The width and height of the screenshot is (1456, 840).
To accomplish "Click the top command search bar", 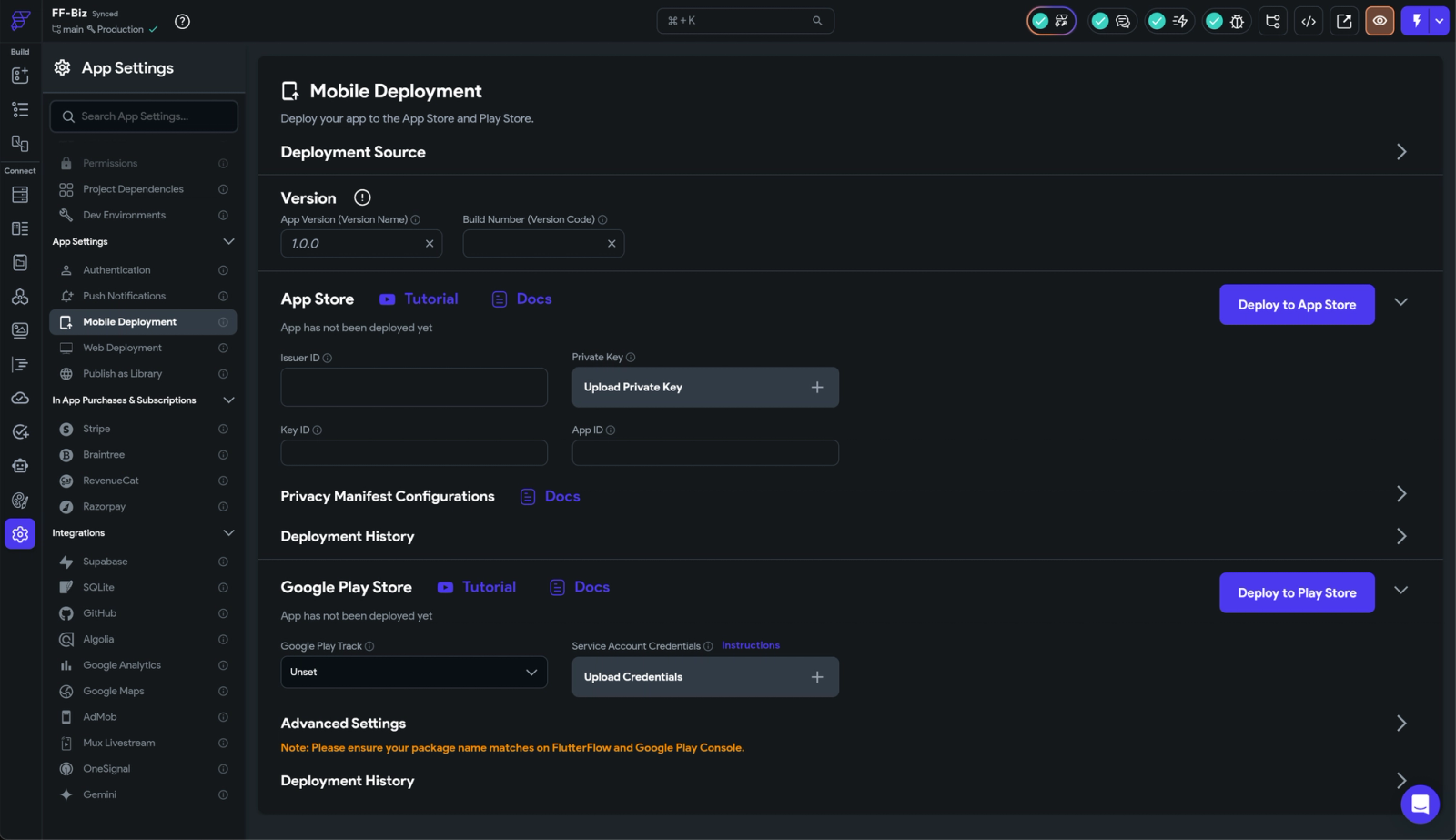I will coord(745,21).
